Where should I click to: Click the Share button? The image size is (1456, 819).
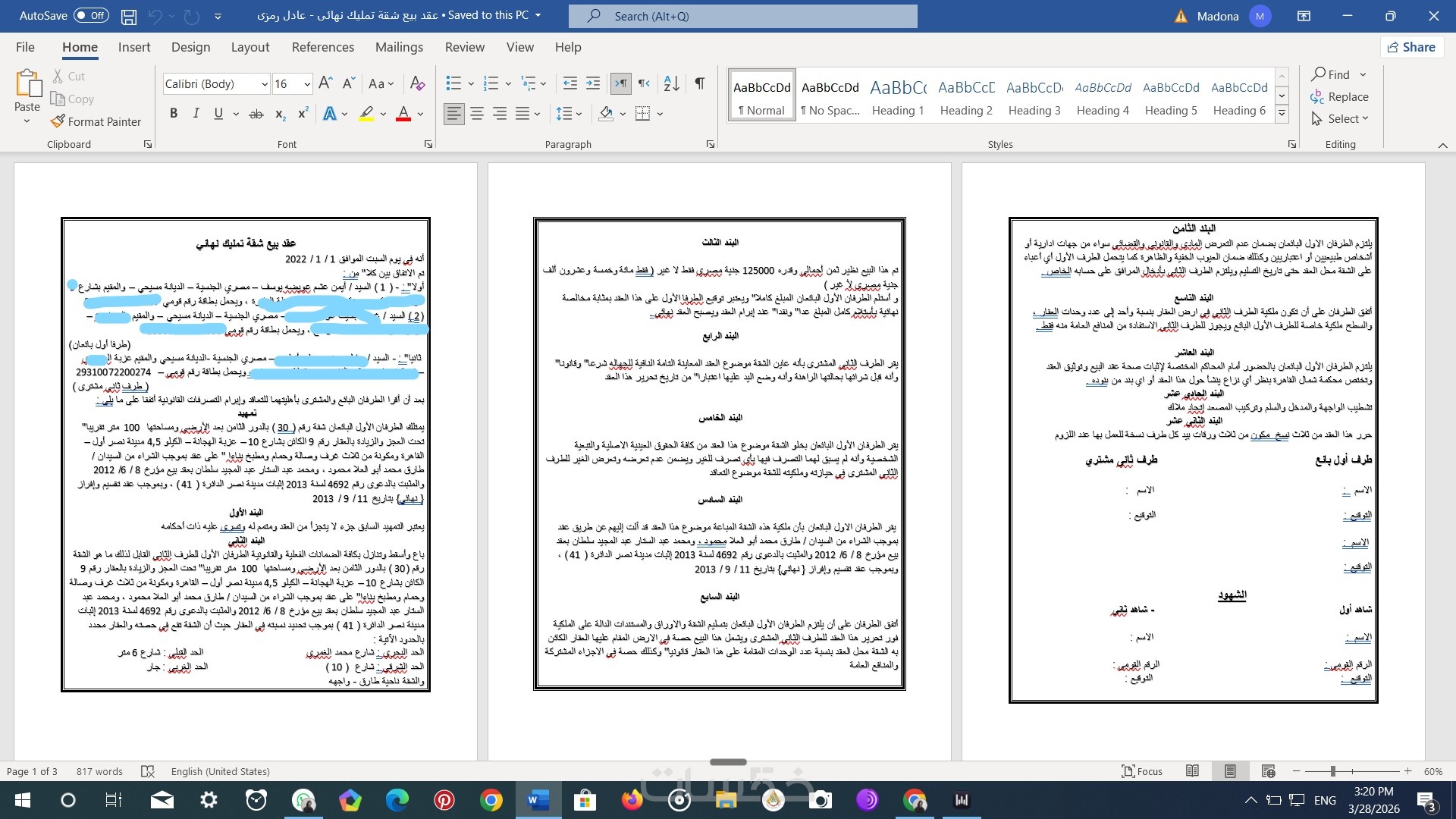pyautogui.click(x=1411, y=47)
